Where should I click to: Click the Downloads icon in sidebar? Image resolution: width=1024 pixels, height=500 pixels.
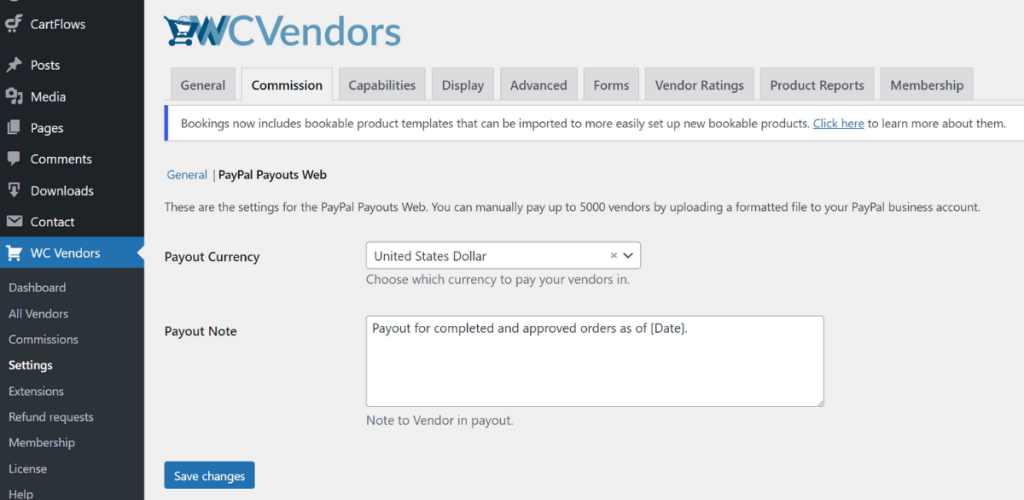click(14, 191)
